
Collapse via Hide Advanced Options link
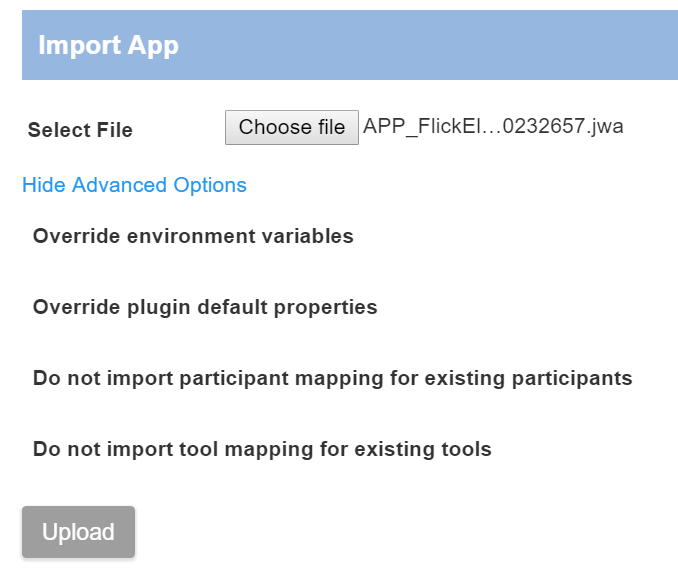(134, 185)
